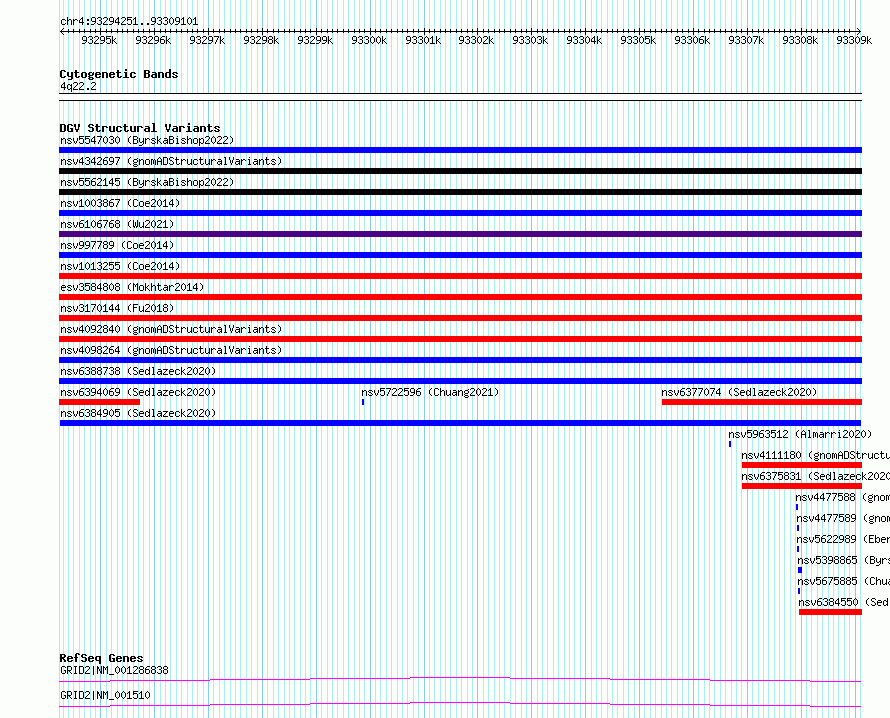The image size is (890, 718).
Task: Click the GRID2|NM_001510 gene label
Action: pos(105,695)
